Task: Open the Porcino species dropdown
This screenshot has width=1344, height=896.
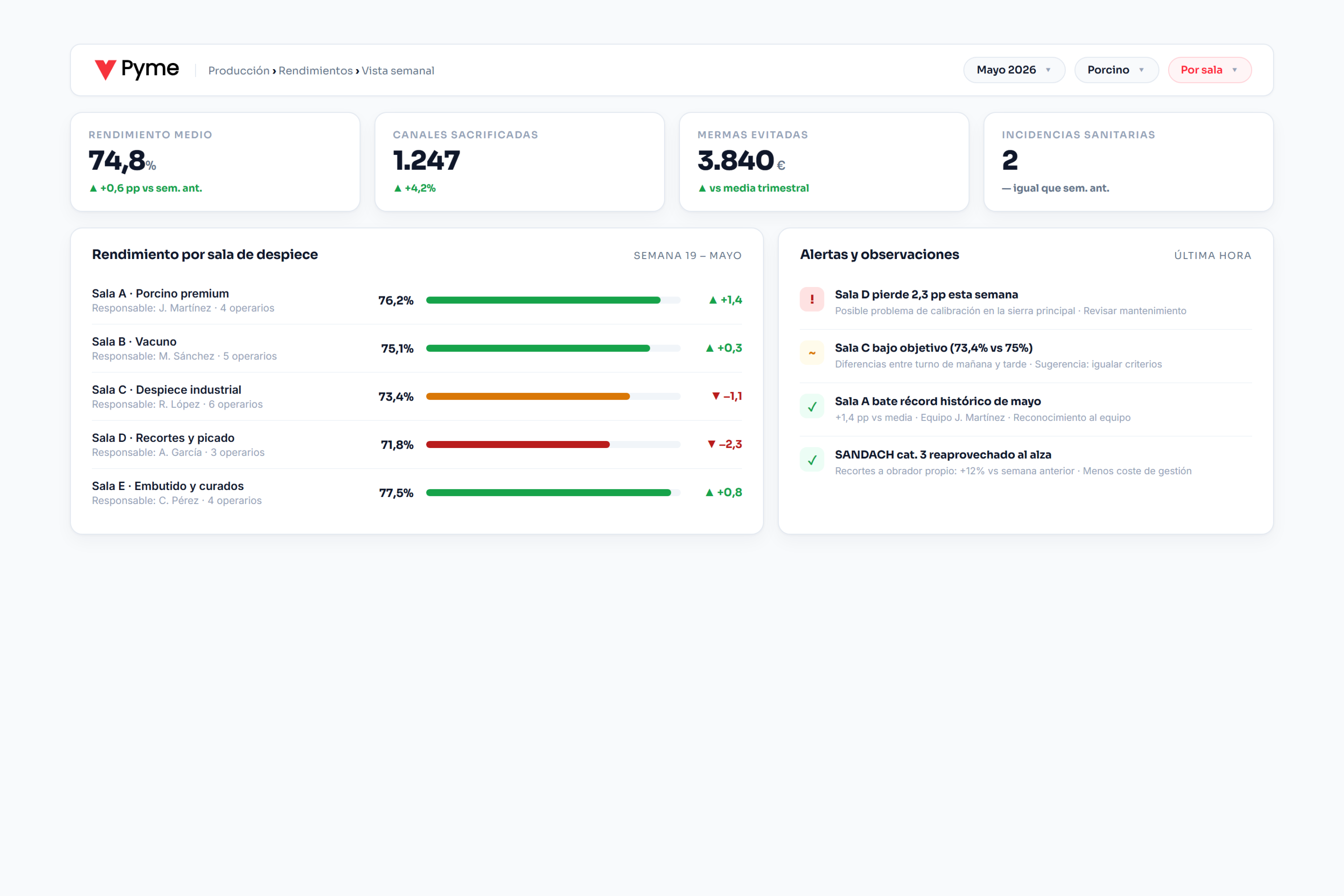Action: pyautogui.click(x=1116, y=70)
